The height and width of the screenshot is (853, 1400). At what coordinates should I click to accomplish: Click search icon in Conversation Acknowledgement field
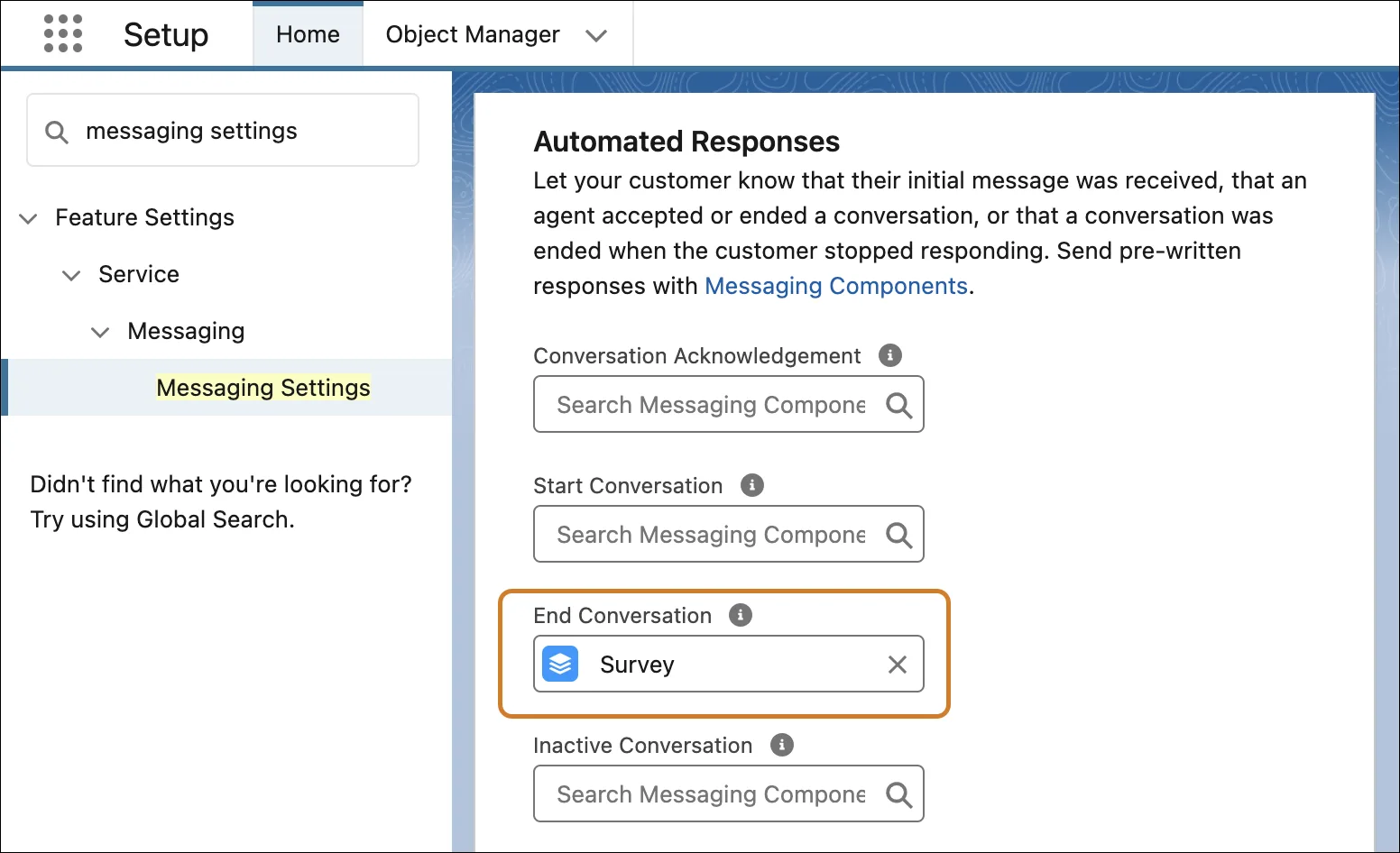[x=898, y=405]
